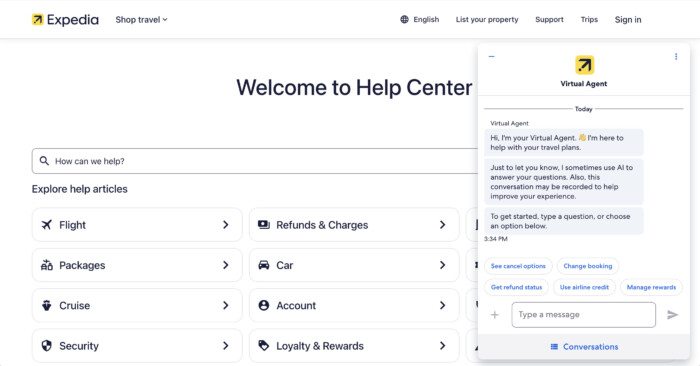
Task: Click the Refunds & Charges money icon
Action: pos(264,225)
